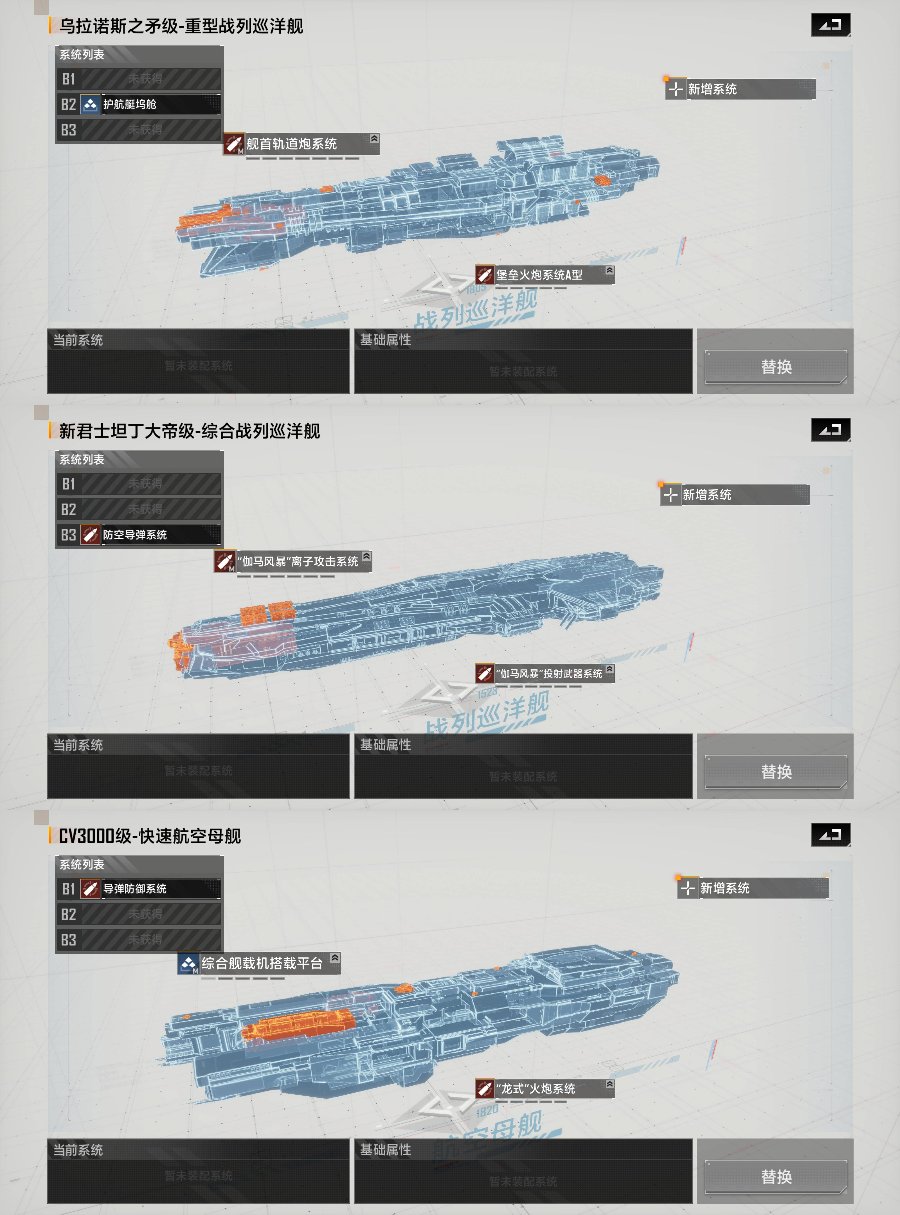Toggle view icon for 新君士坦丁大帝级 panel
The image size is (900, 1215).
pyautogui.click(x=831, y=430)
